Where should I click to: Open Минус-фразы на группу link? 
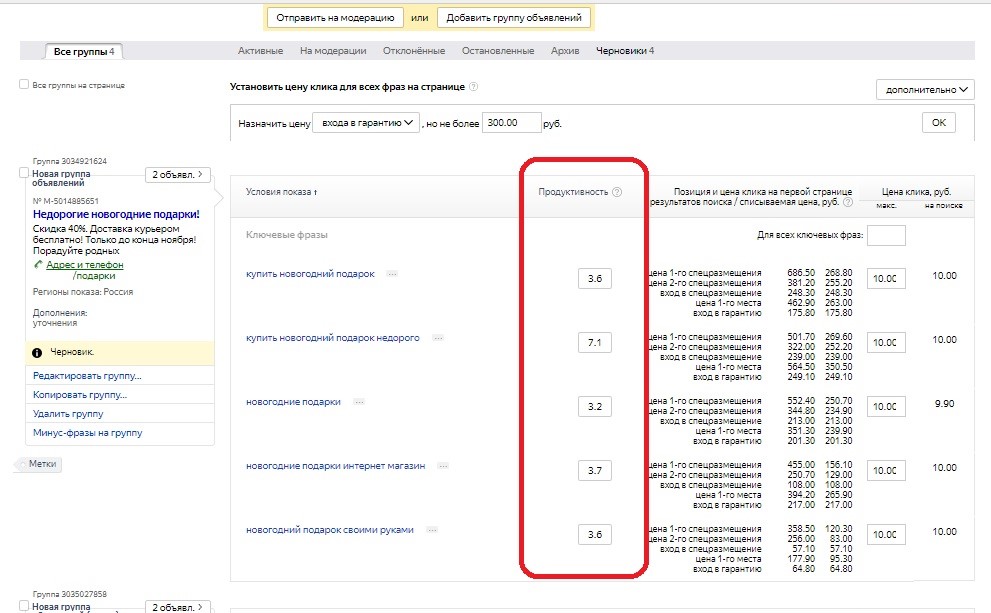tap(87, 432)
